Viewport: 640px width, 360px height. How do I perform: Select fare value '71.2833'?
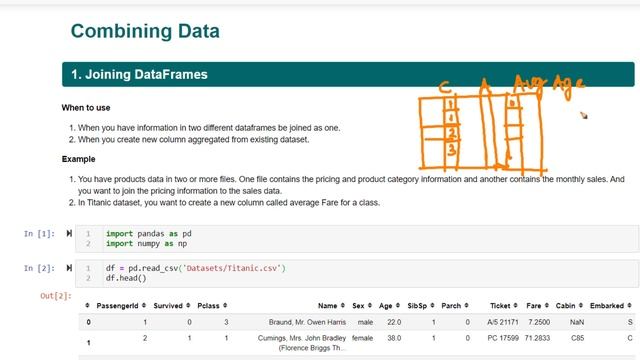[537, 338]
